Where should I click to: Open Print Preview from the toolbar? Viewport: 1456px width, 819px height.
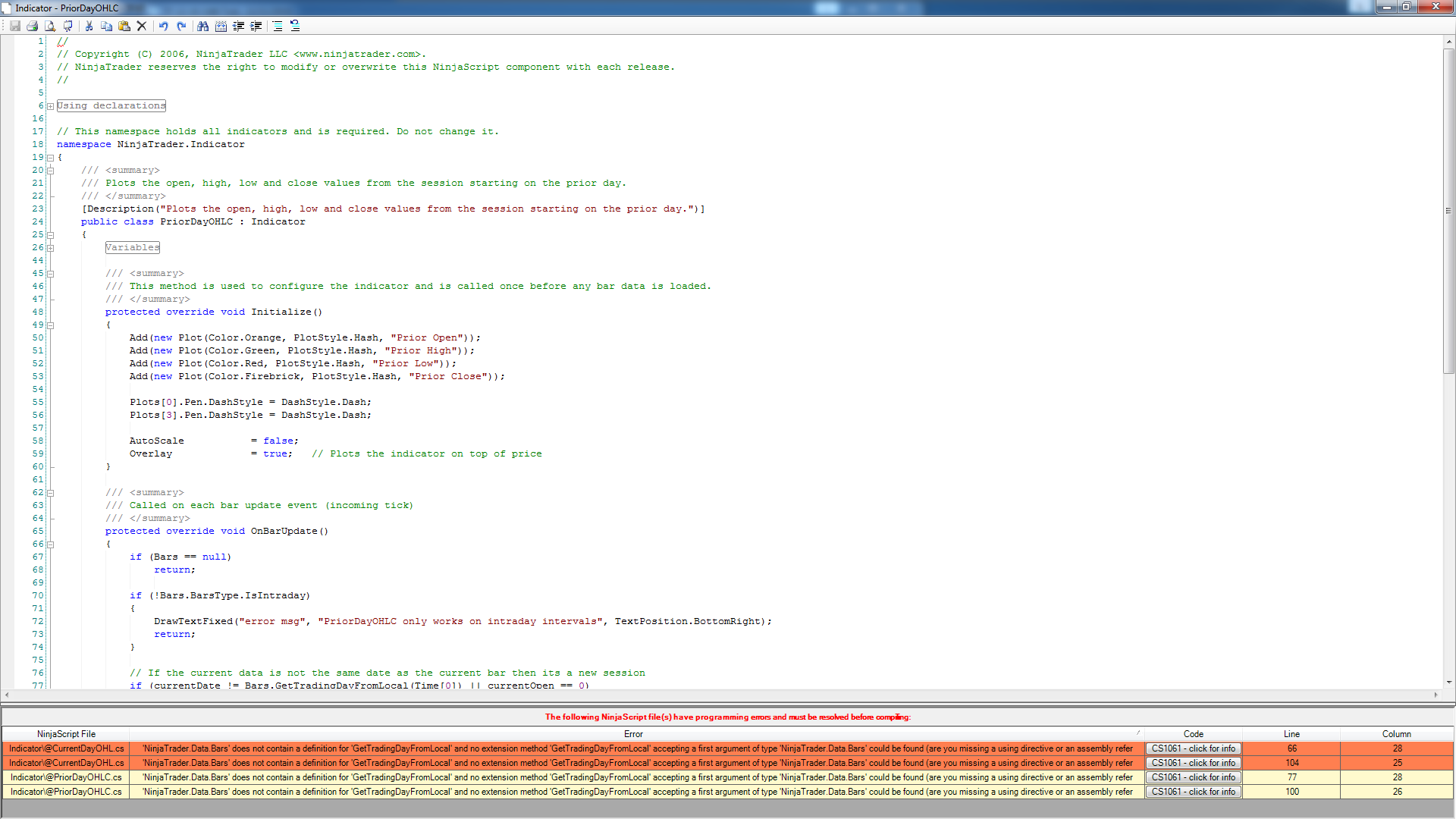tap(50, 26)
